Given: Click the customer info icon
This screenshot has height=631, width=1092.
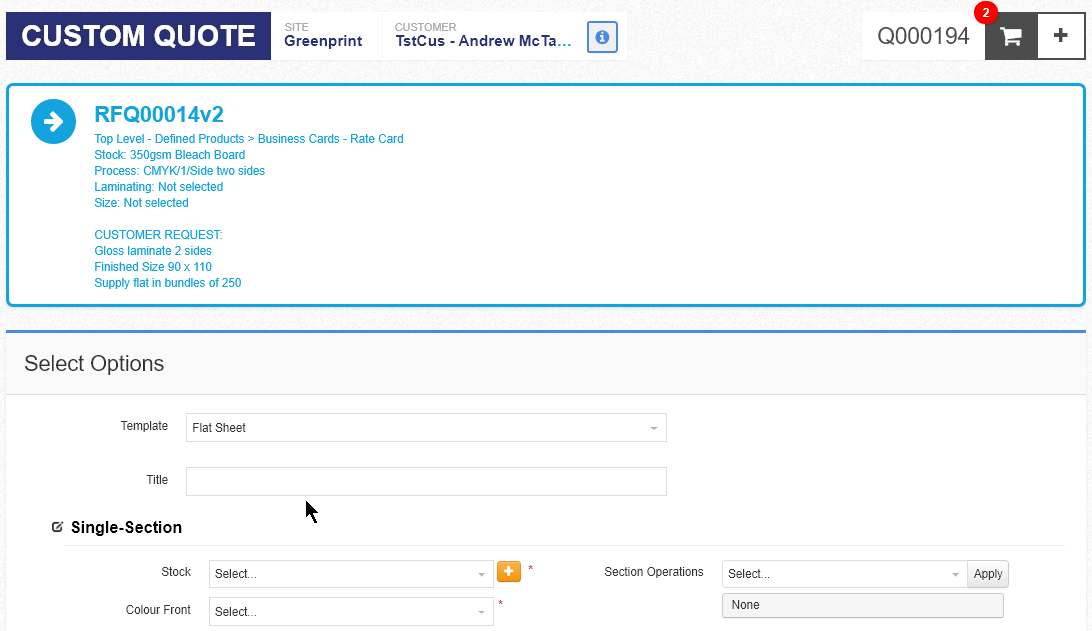Looking at the screenshot, I should [602, 37].
